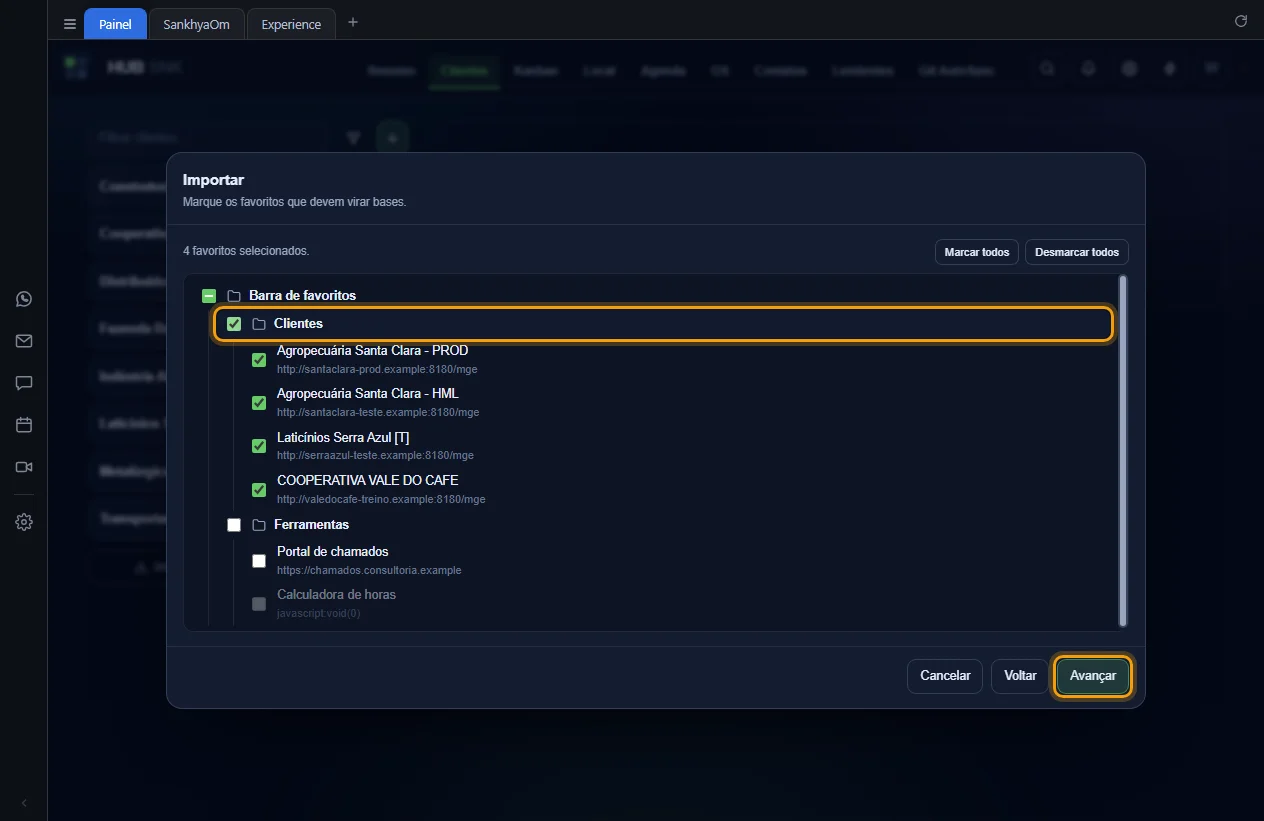Switch to the SankhyaOm tab

197,24
